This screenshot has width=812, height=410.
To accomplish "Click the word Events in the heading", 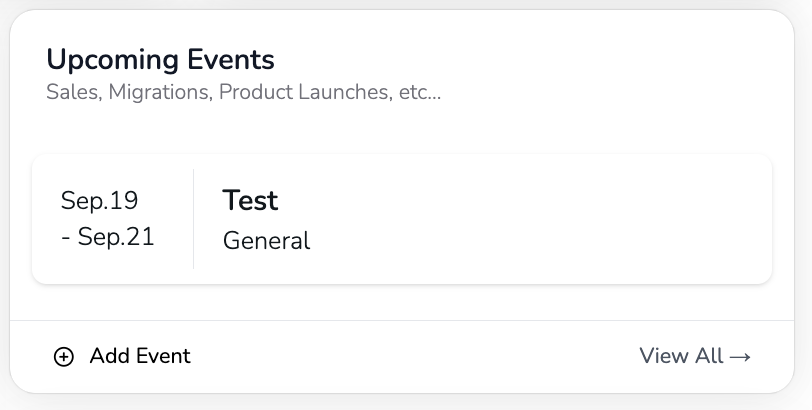I will click(x=230, y=60).
